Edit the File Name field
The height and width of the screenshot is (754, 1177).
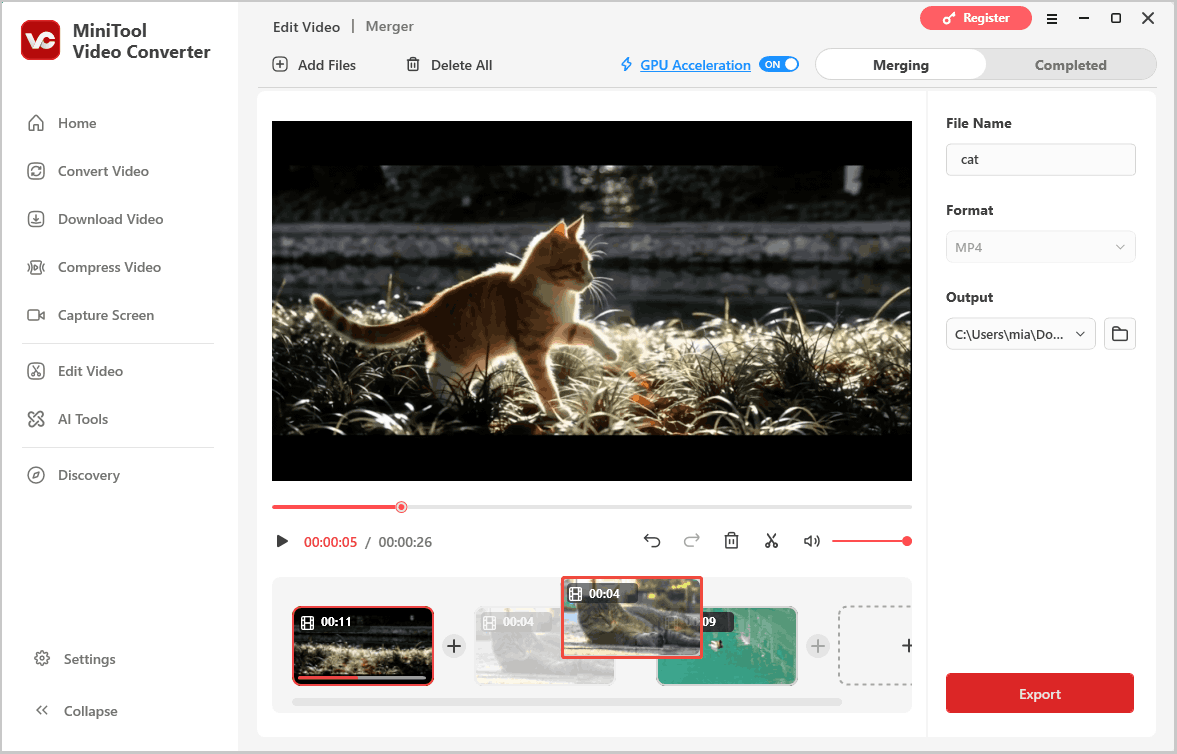click(x=1040, y=159)
